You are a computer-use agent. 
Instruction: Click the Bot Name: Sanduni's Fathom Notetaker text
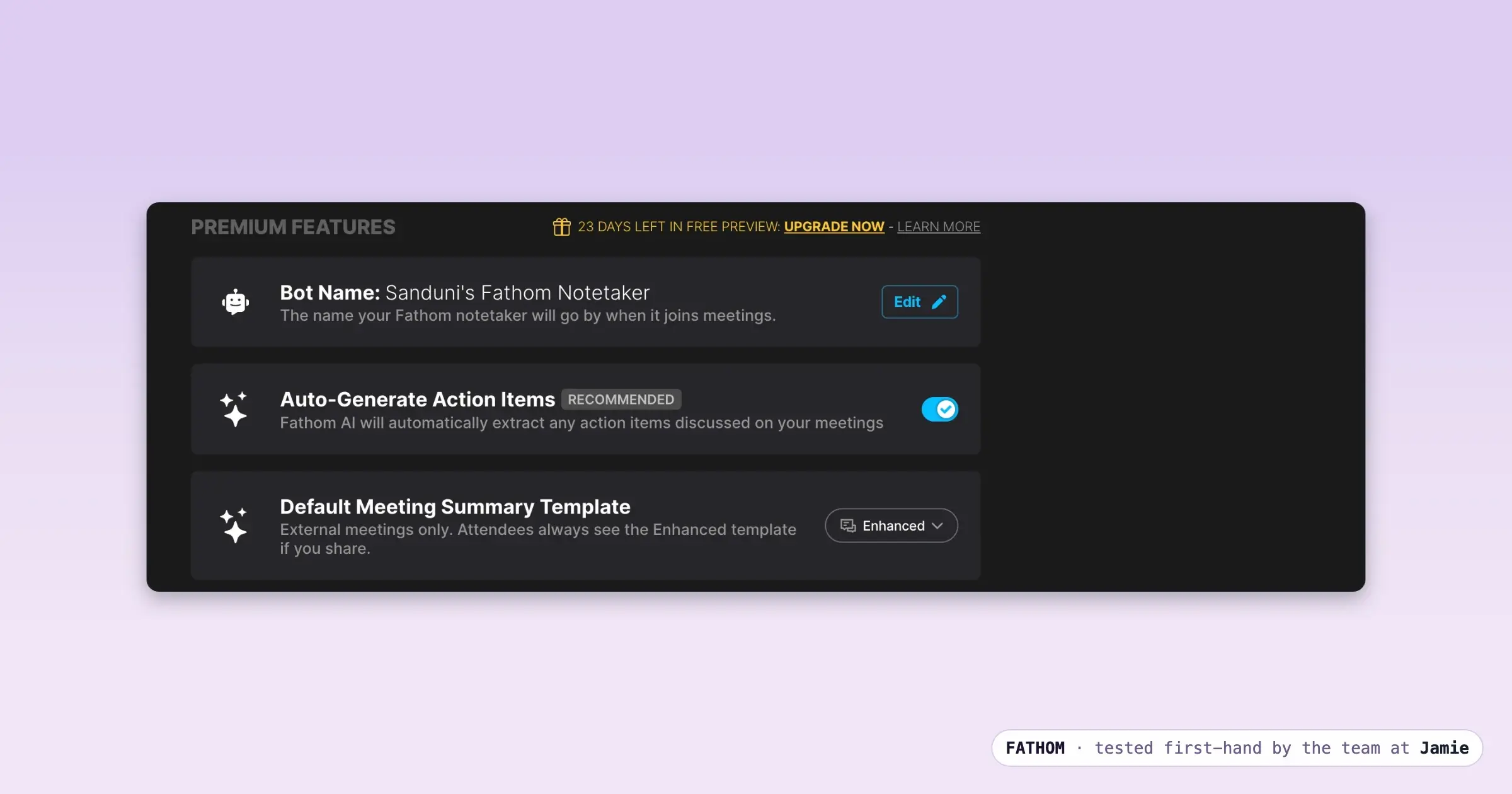coord(464,293)
